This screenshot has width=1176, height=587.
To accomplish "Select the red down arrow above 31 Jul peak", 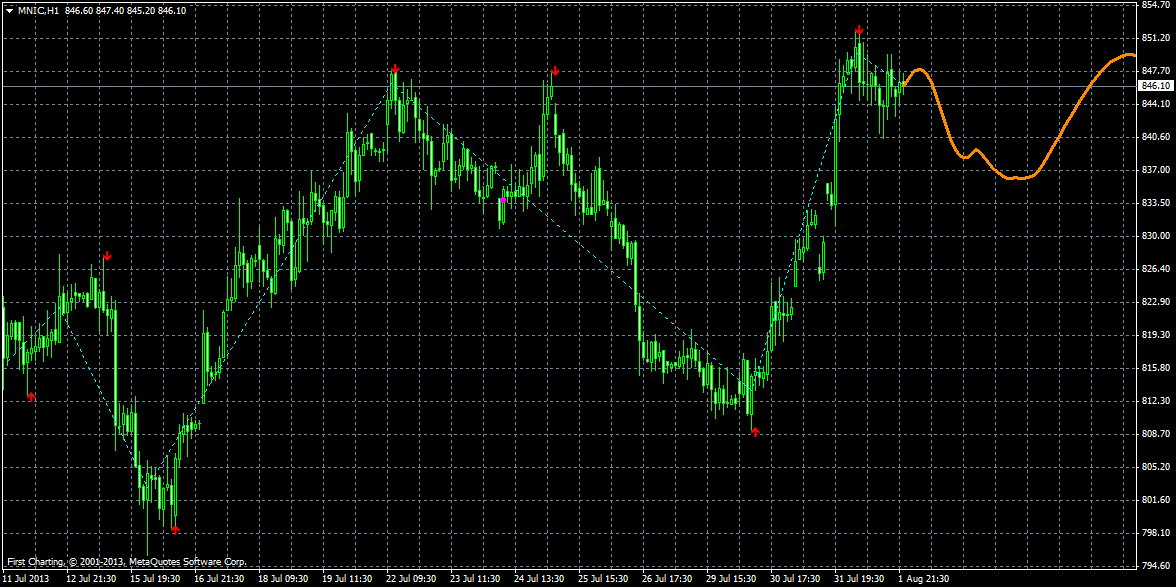I will click(x=859, y=30).
